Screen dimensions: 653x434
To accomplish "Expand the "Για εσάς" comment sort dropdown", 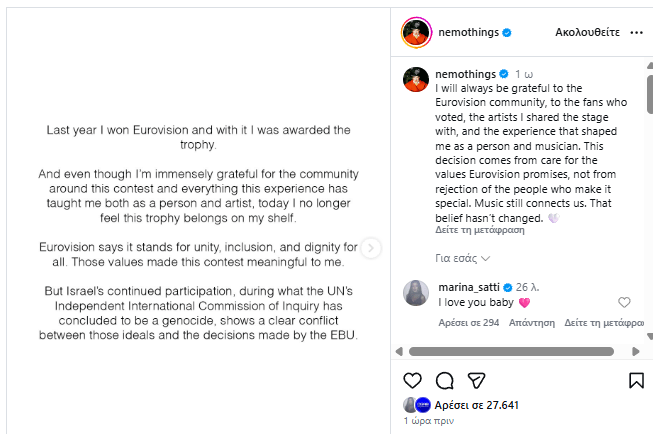I will pos(463,258).
